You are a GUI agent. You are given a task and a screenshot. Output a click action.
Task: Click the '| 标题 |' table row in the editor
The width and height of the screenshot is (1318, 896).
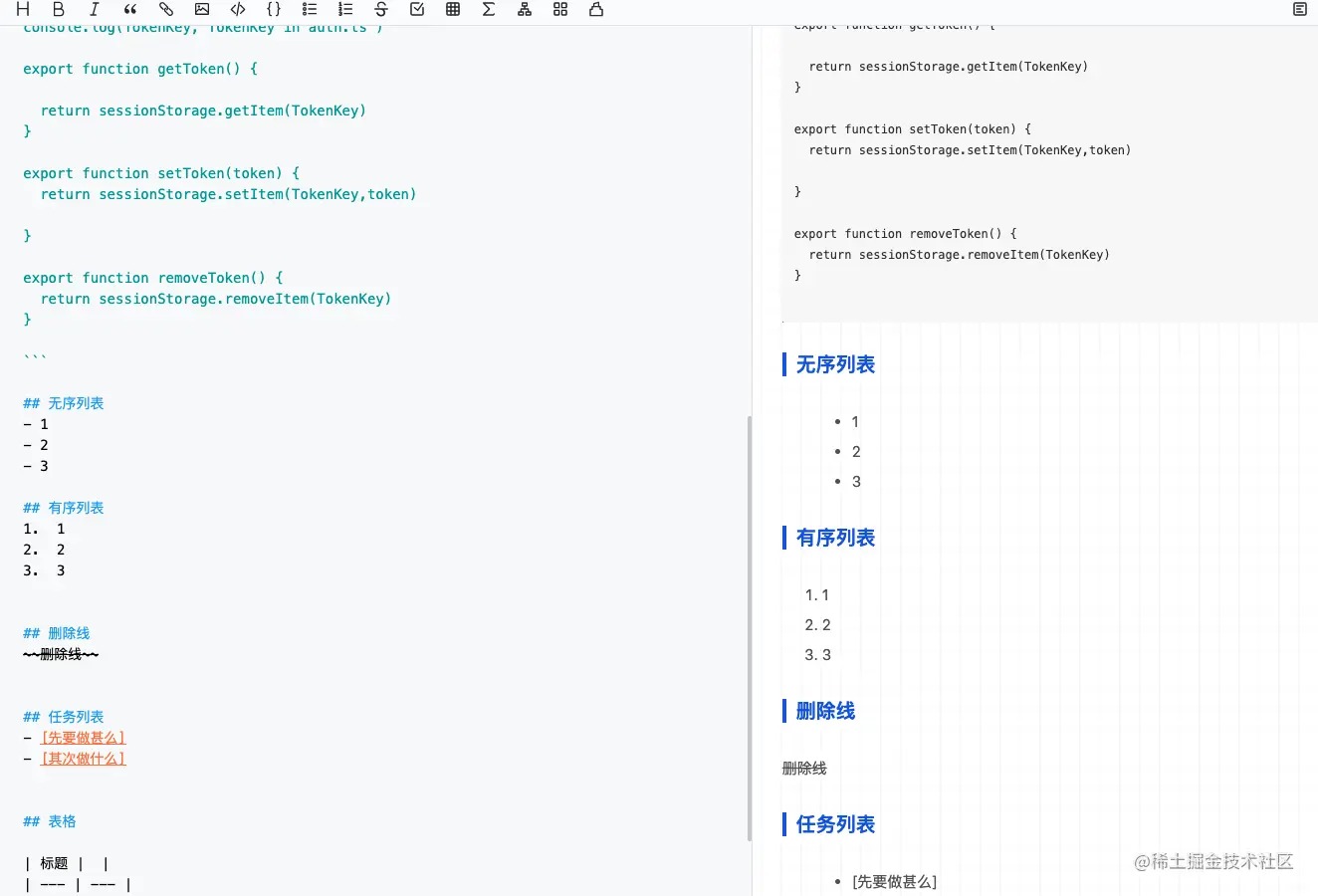[67, 863]
